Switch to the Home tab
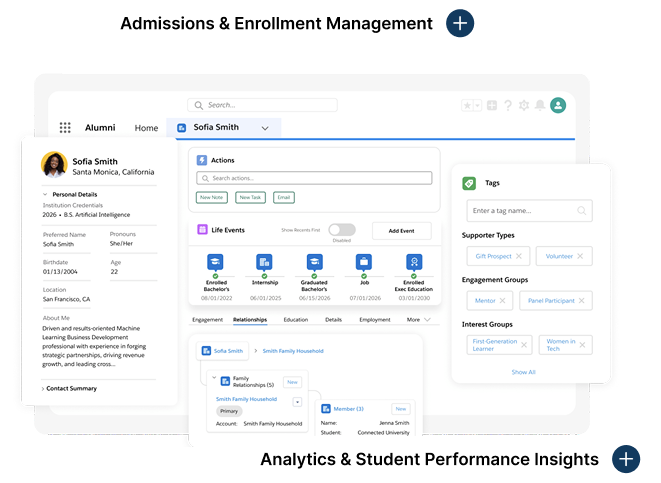Screen dimensions: 661x483 click(x=146, y=128)
